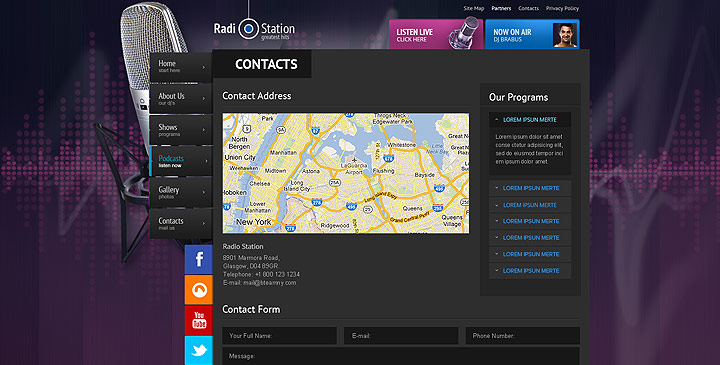
Task: Click the Radio Station logo
Action: pyautogui.click(x=254, y=29)
